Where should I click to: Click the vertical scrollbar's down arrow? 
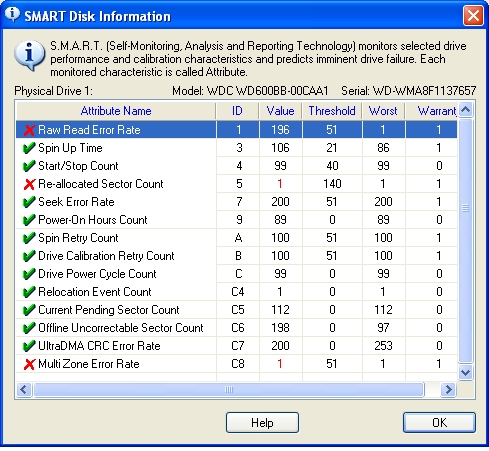coord(465,372)
